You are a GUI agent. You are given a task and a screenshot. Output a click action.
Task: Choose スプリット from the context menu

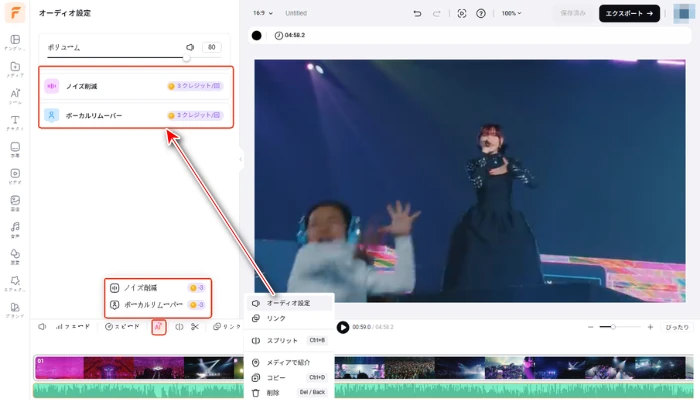[283, 341]
